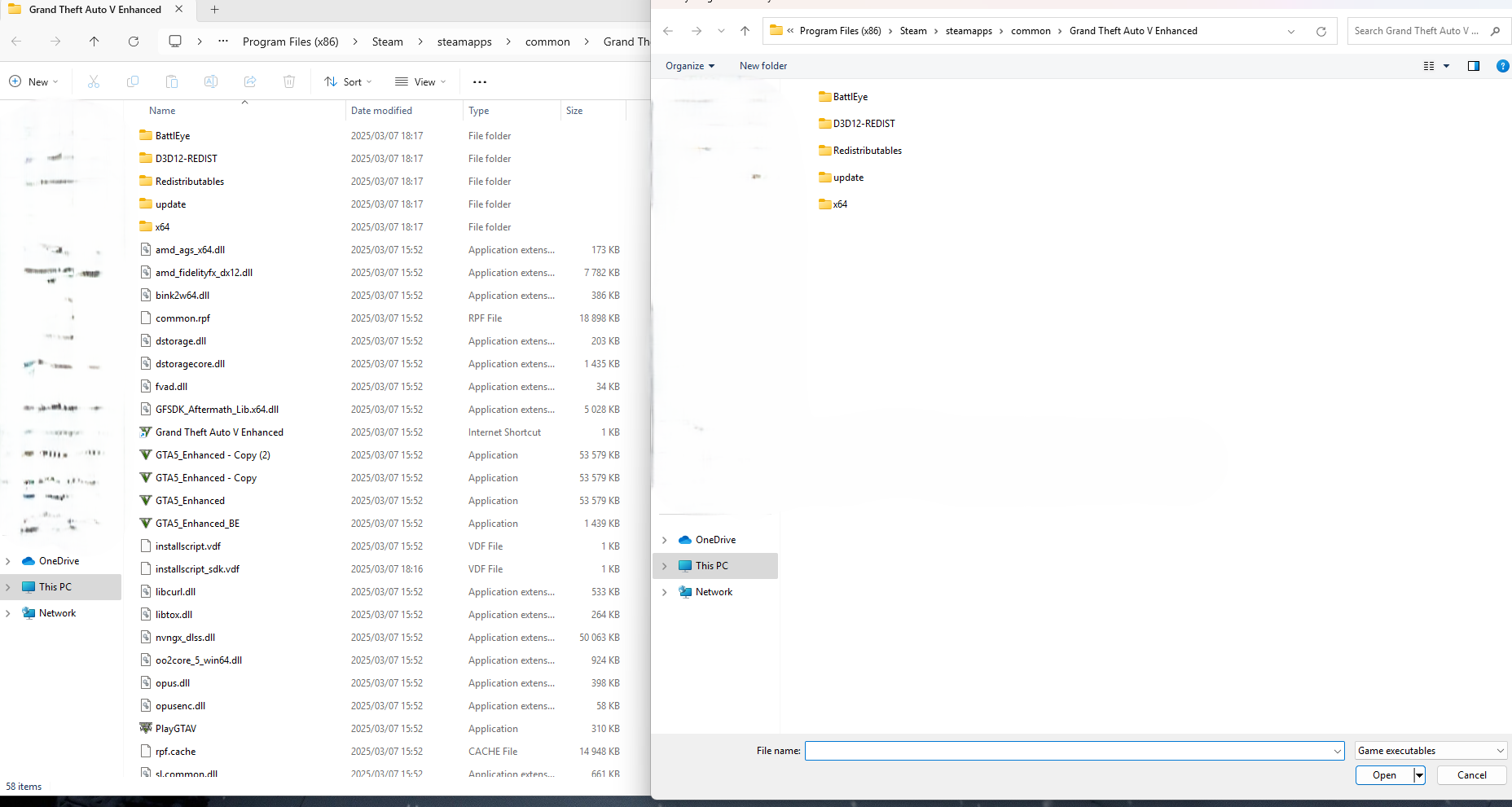Viewport: 1512px width, 807px height.
Task: Click steamapps in the dialog breadcrumb
Action: [969, 31]
